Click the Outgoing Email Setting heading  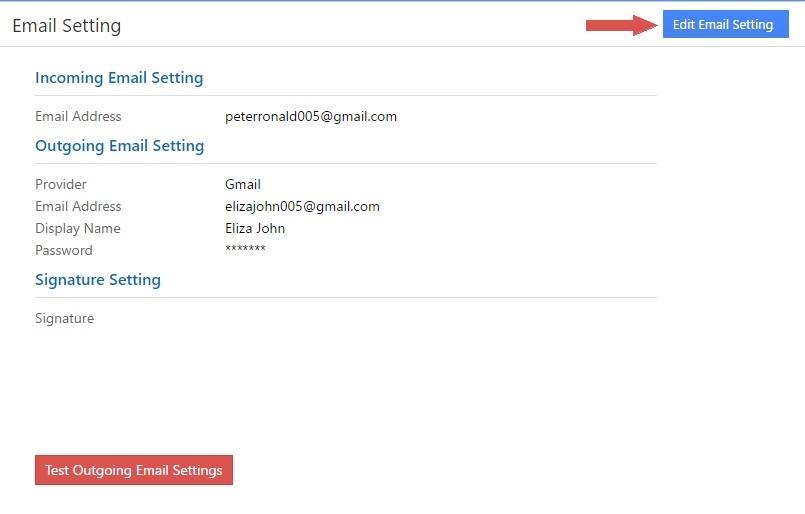coord(119,146)
